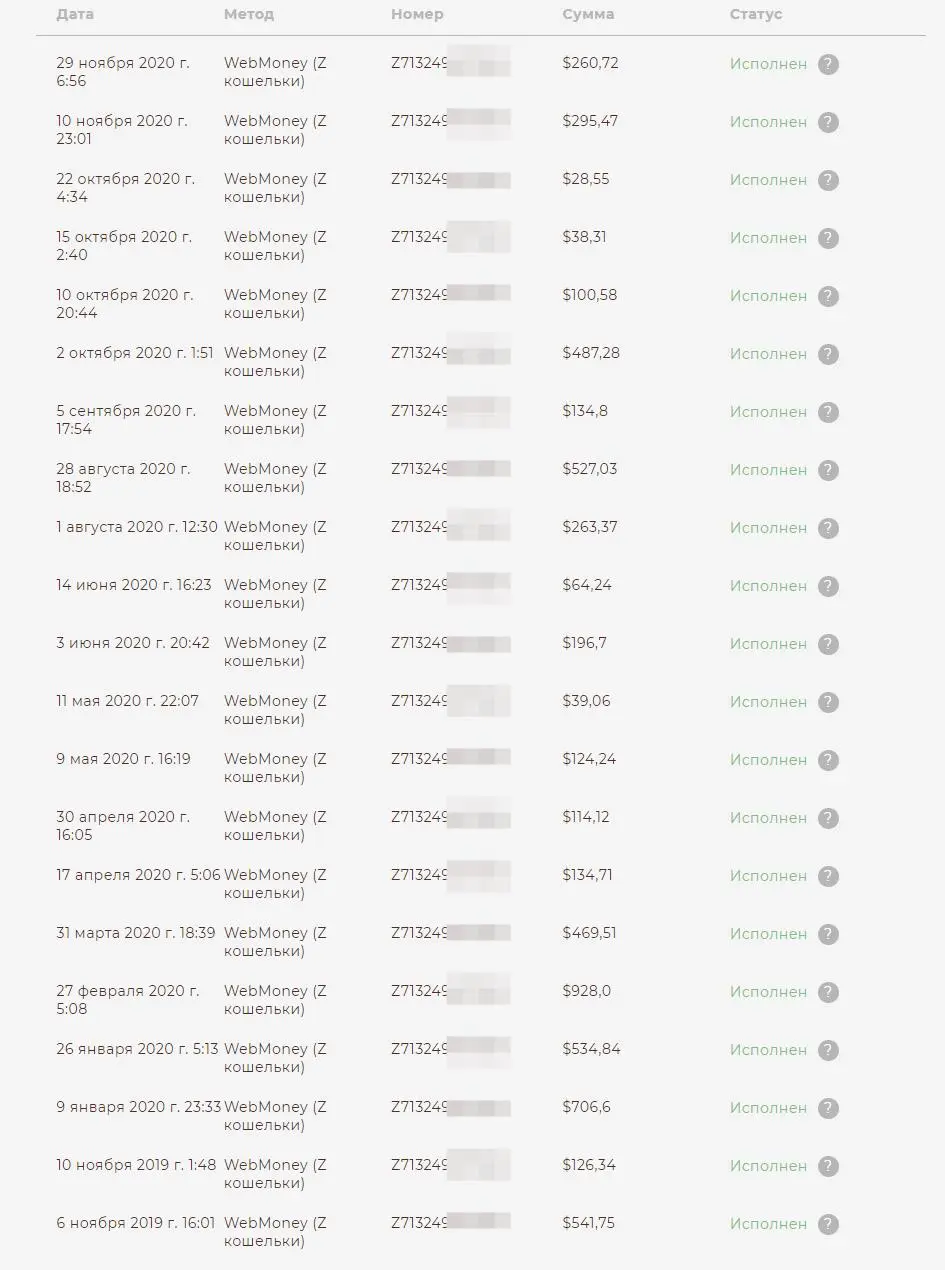Click help icon for $64,24 payout

[x=828, y=587]
